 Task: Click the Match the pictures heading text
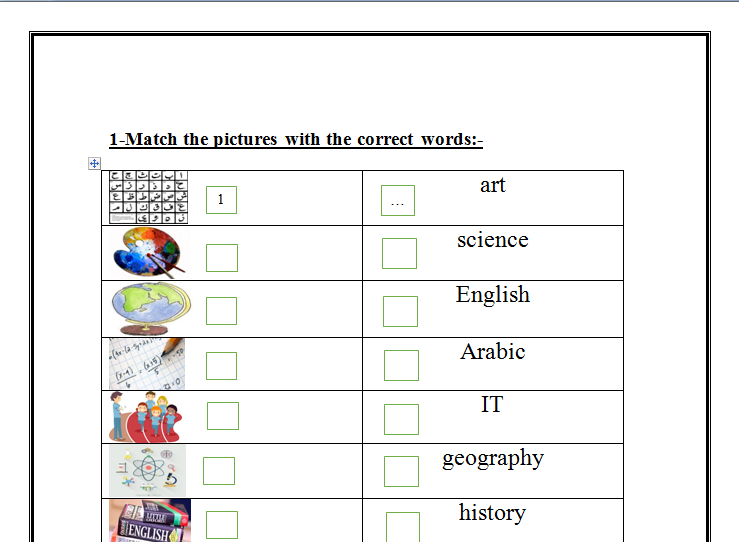[296, 140]
